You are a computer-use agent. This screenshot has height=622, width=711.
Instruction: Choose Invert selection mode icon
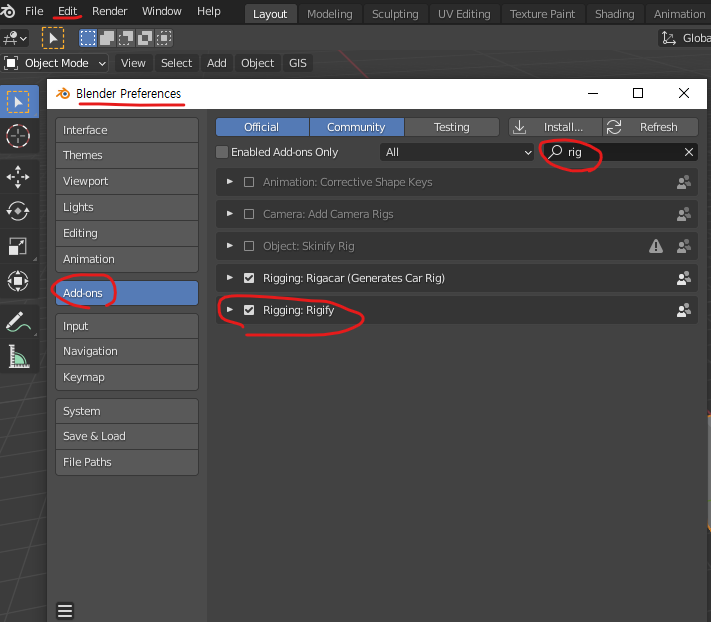tap(145, 38)
